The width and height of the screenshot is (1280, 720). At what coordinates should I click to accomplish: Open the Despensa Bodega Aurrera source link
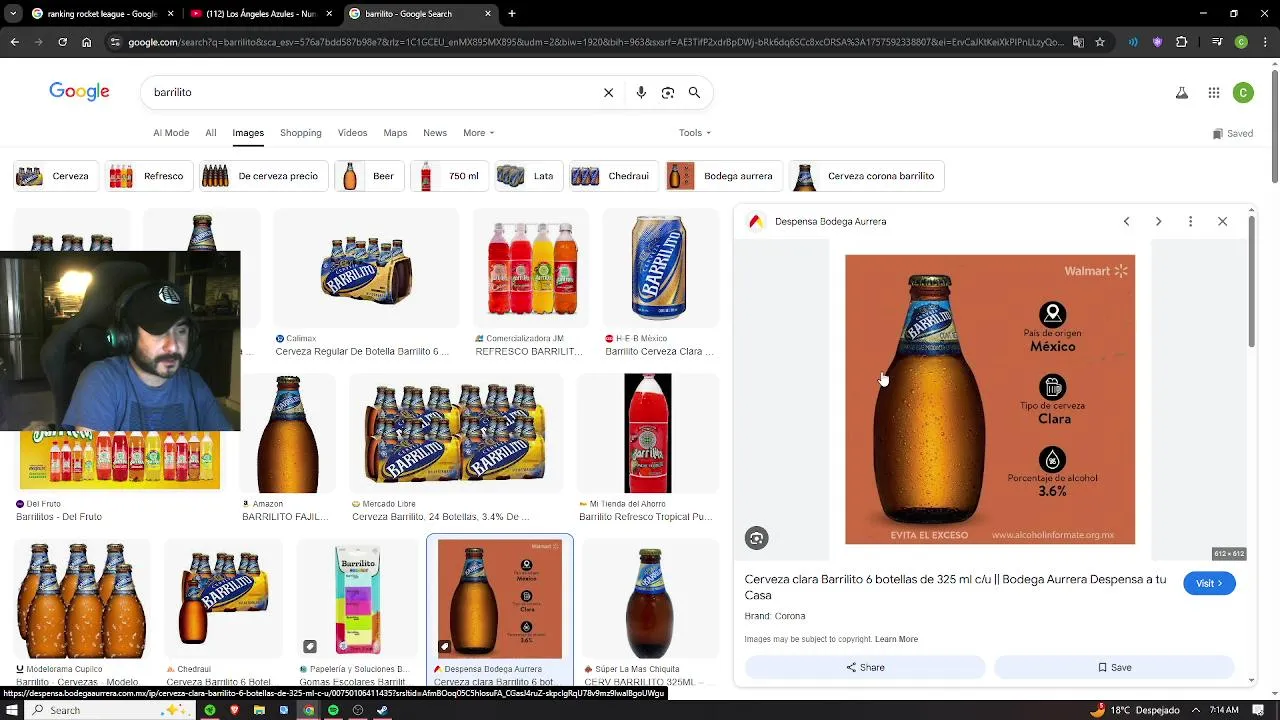(x=830, y=221)
